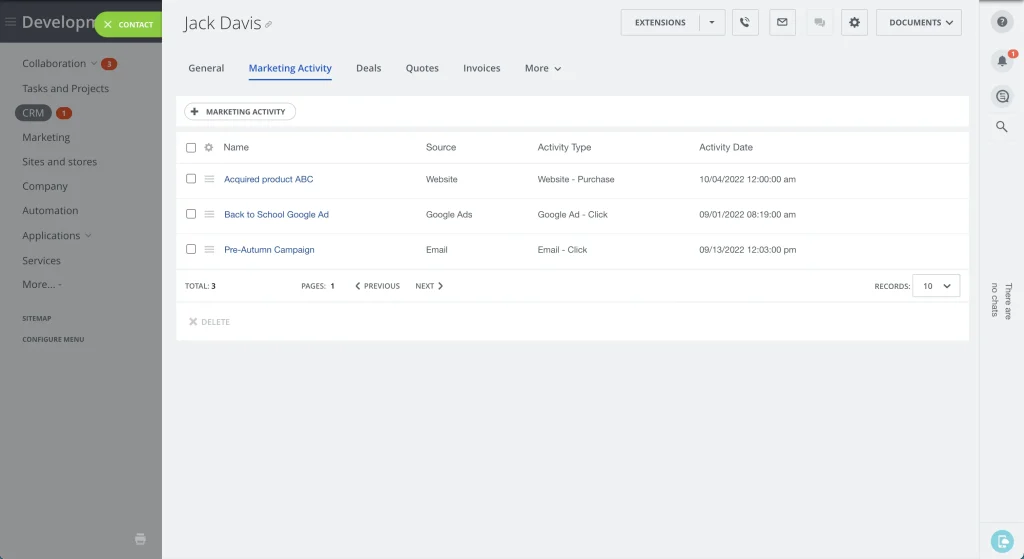The image size is (1024, 559).
Task: Click the add MARKETING ACTIVITY button
Action: click(240, 112)
